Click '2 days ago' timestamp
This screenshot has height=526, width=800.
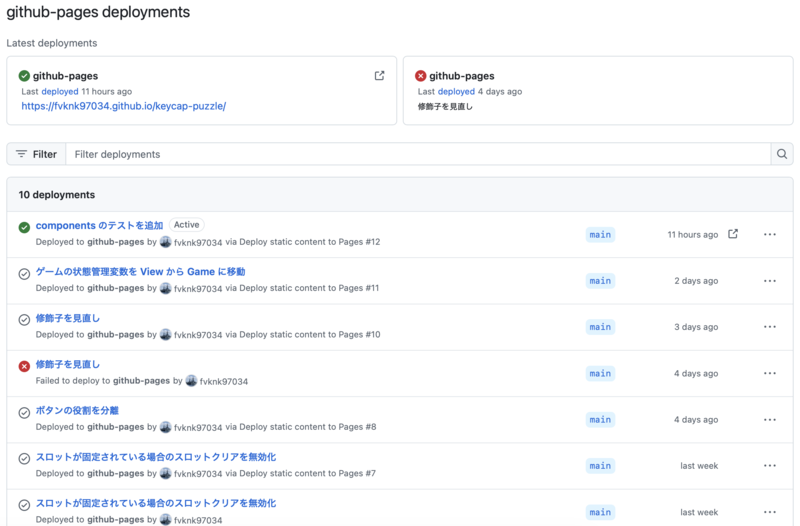(x=696, y=281)
